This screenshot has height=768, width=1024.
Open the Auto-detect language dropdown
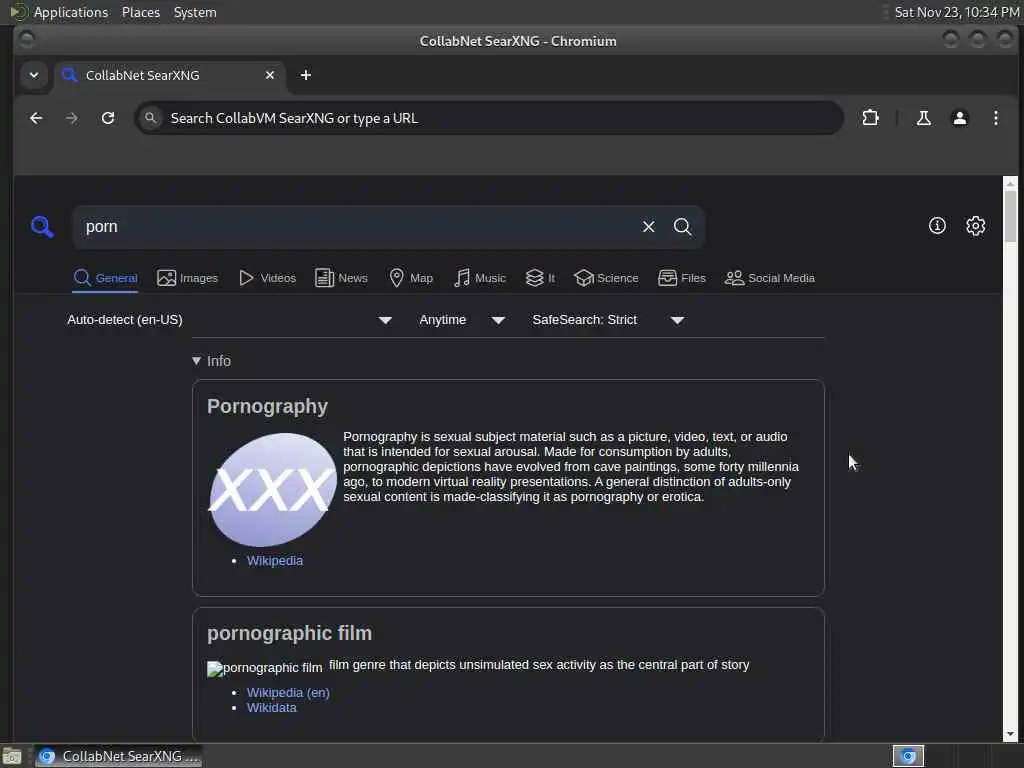[229, 320]
